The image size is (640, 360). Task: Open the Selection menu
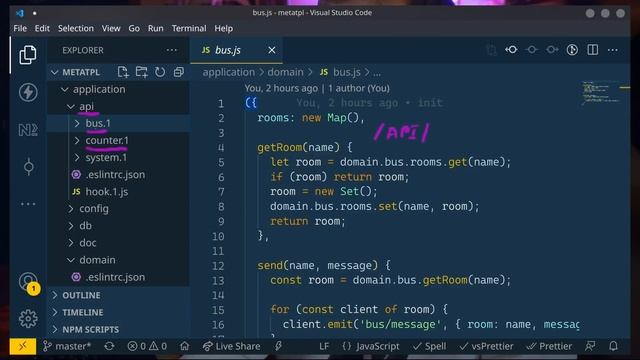pyautogui.click(x=76, y=28)
